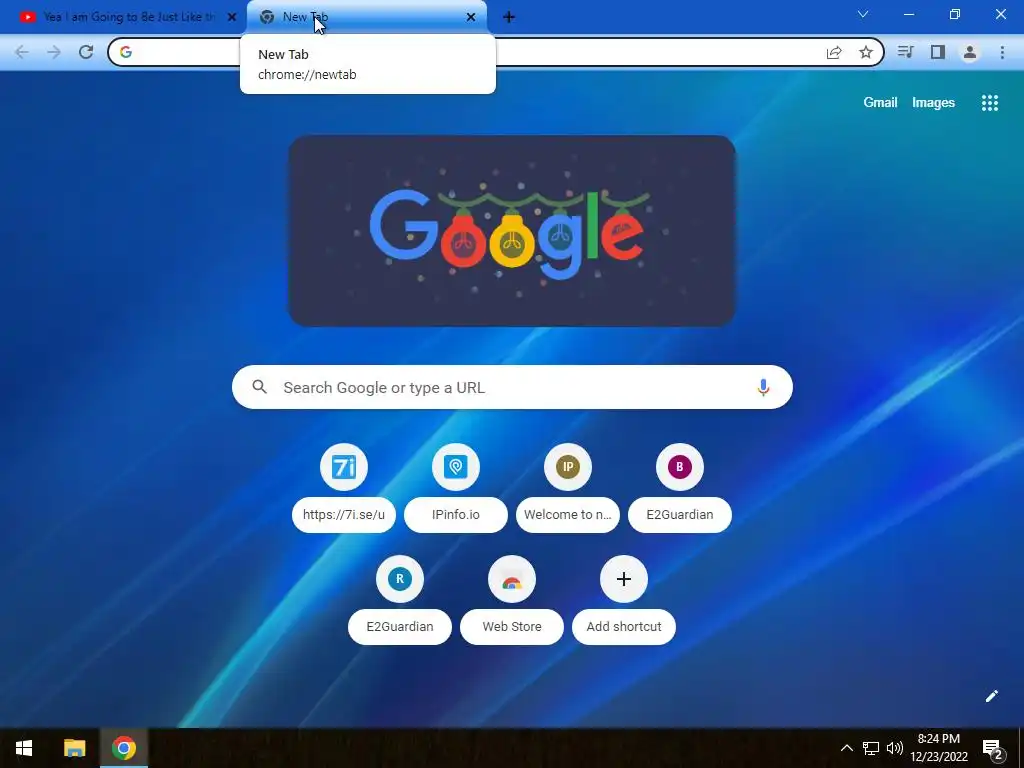Click the Chrome taskbar icon
Image resolution: width=1024 pixels, height=768 pixels.
[123, 748]
